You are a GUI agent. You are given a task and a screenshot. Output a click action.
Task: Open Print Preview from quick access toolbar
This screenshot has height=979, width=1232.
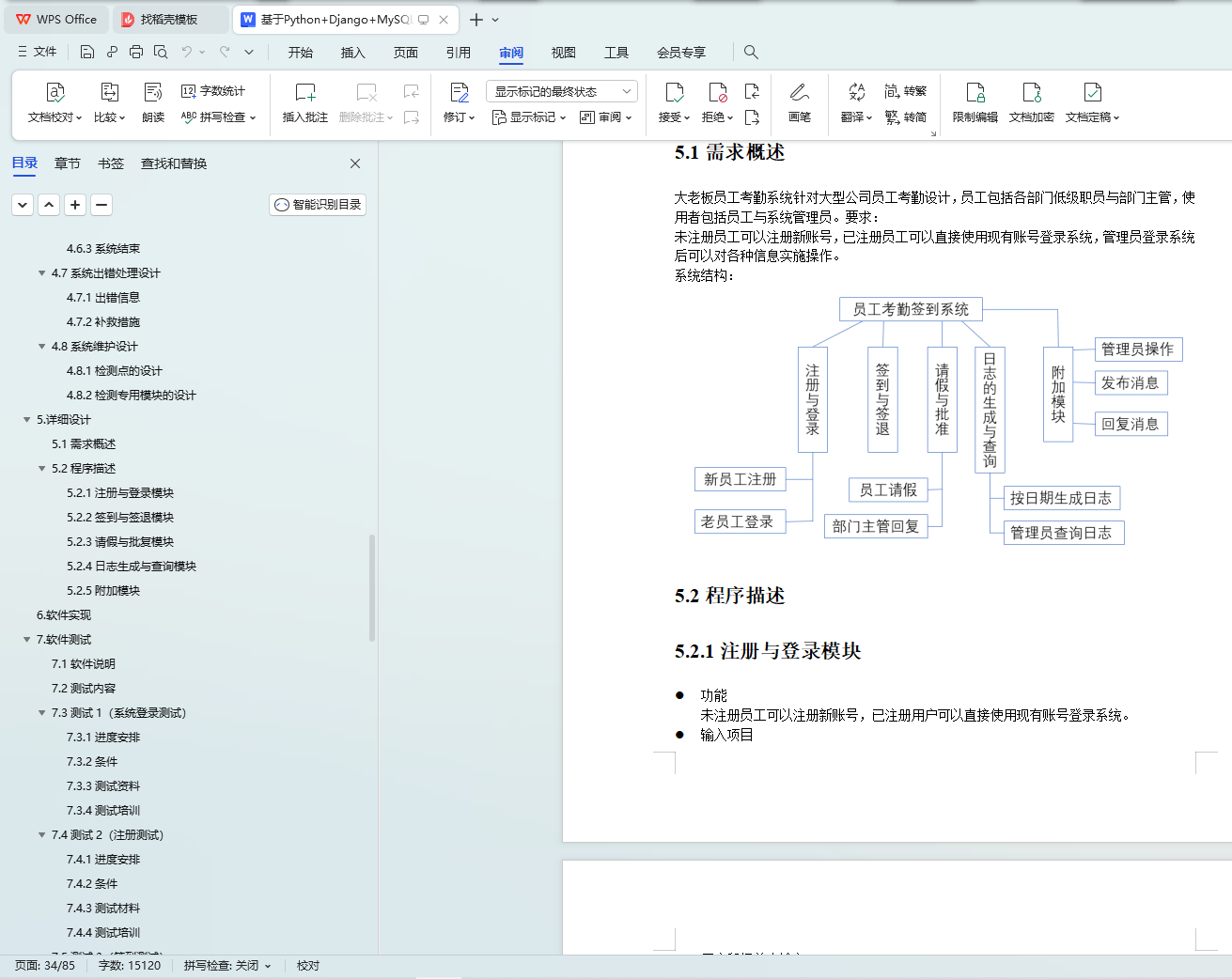(x=161, y=52)
